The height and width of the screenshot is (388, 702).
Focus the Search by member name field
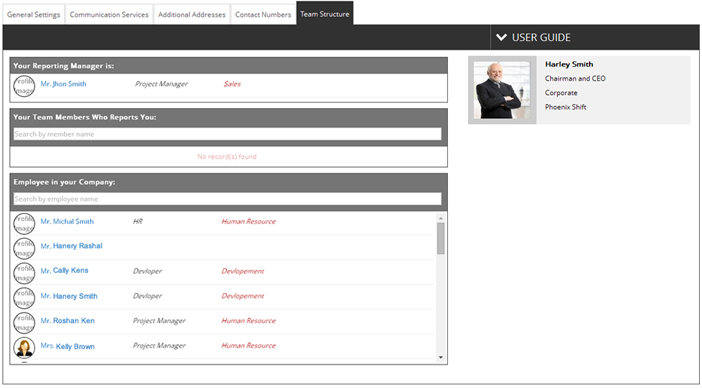[x=227, y=134]
